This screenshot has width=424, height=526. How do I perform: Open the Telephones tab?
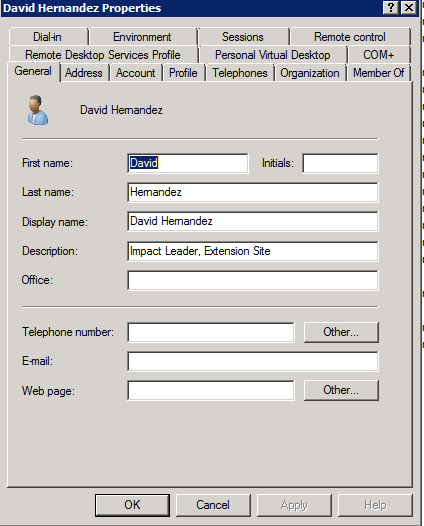coord(240,73)
